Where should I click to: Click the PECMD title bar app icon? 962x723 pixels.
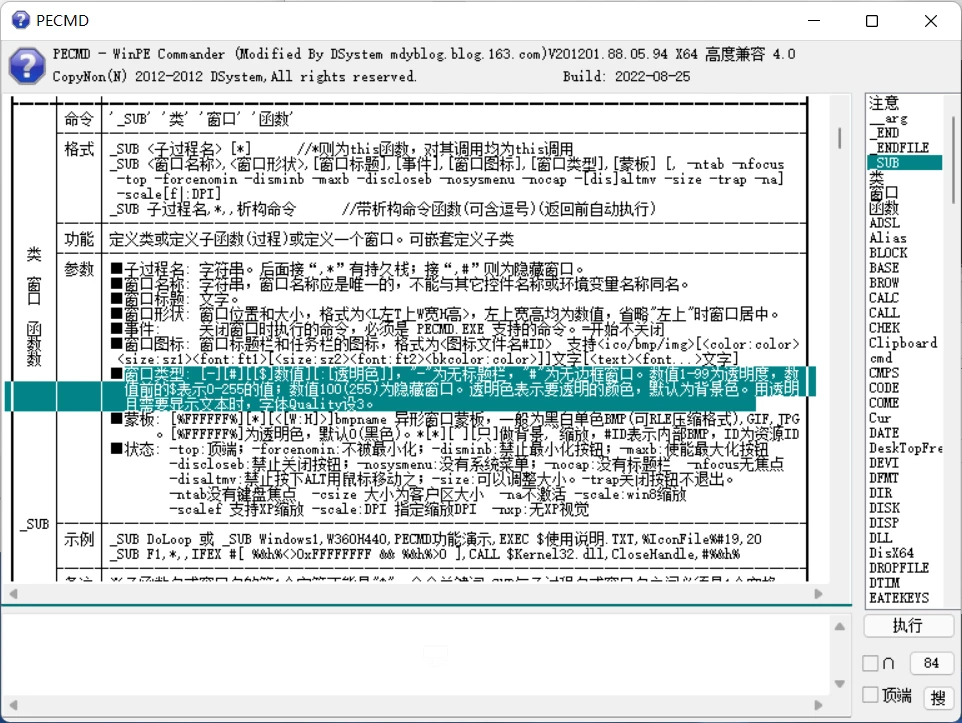coord(20,20)
